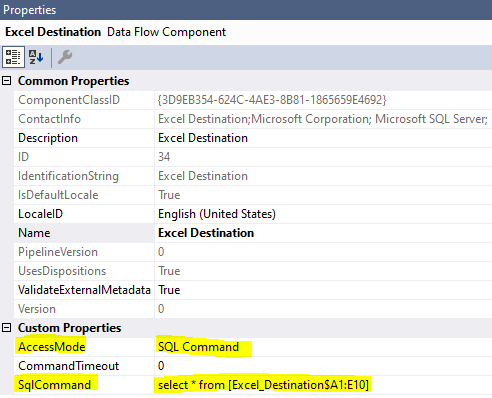
Task: Click the Properties panel title bar
Action: point(246,10)
